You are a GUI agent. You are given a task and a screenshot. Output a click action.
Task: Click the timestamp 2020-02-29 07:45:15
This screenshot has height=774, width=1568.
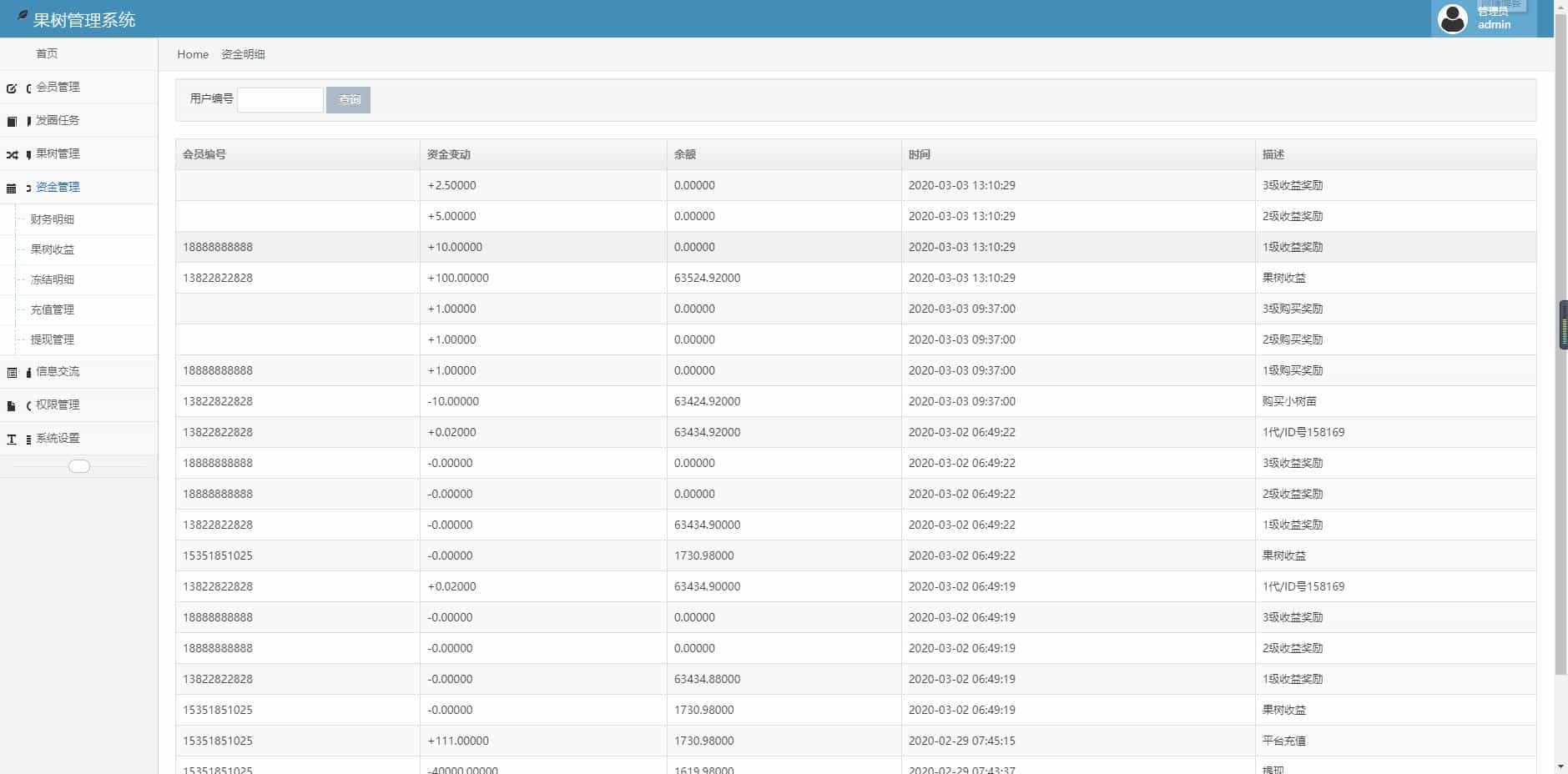pyautogui.click(x=962, y=741)
